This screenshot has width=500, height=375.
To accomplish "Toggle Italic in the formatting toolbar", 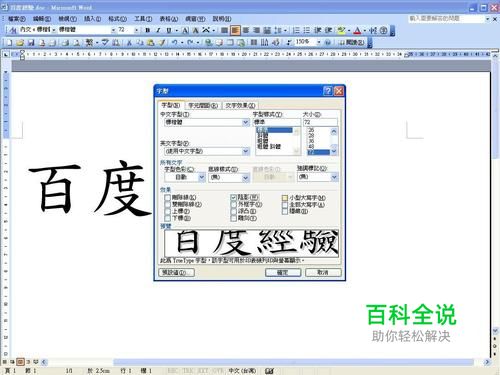I will coord(158,30).
